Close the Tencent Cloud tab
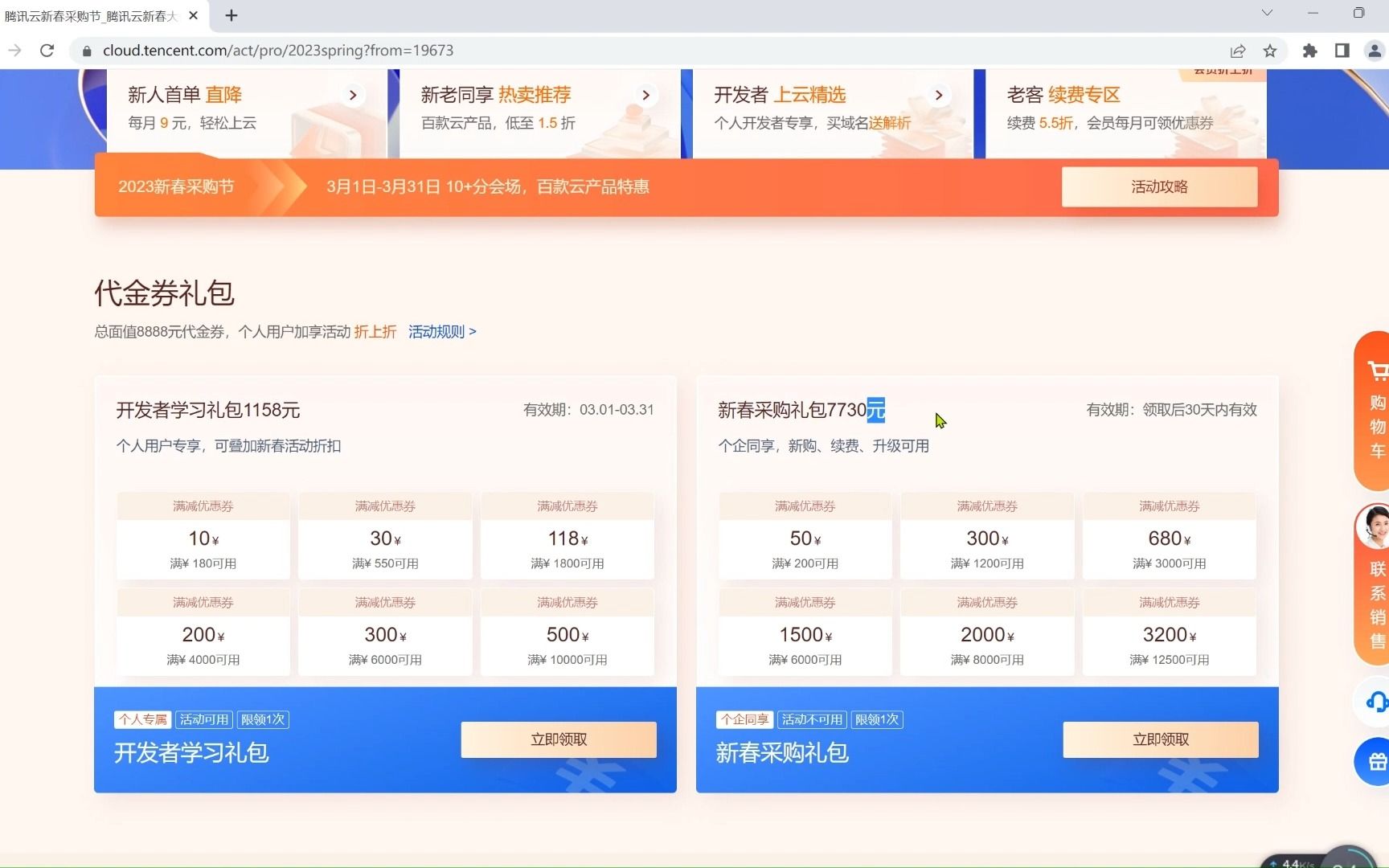Image resolution: width=1389 pixels, height=868 pixels. (x=193, y=15)
